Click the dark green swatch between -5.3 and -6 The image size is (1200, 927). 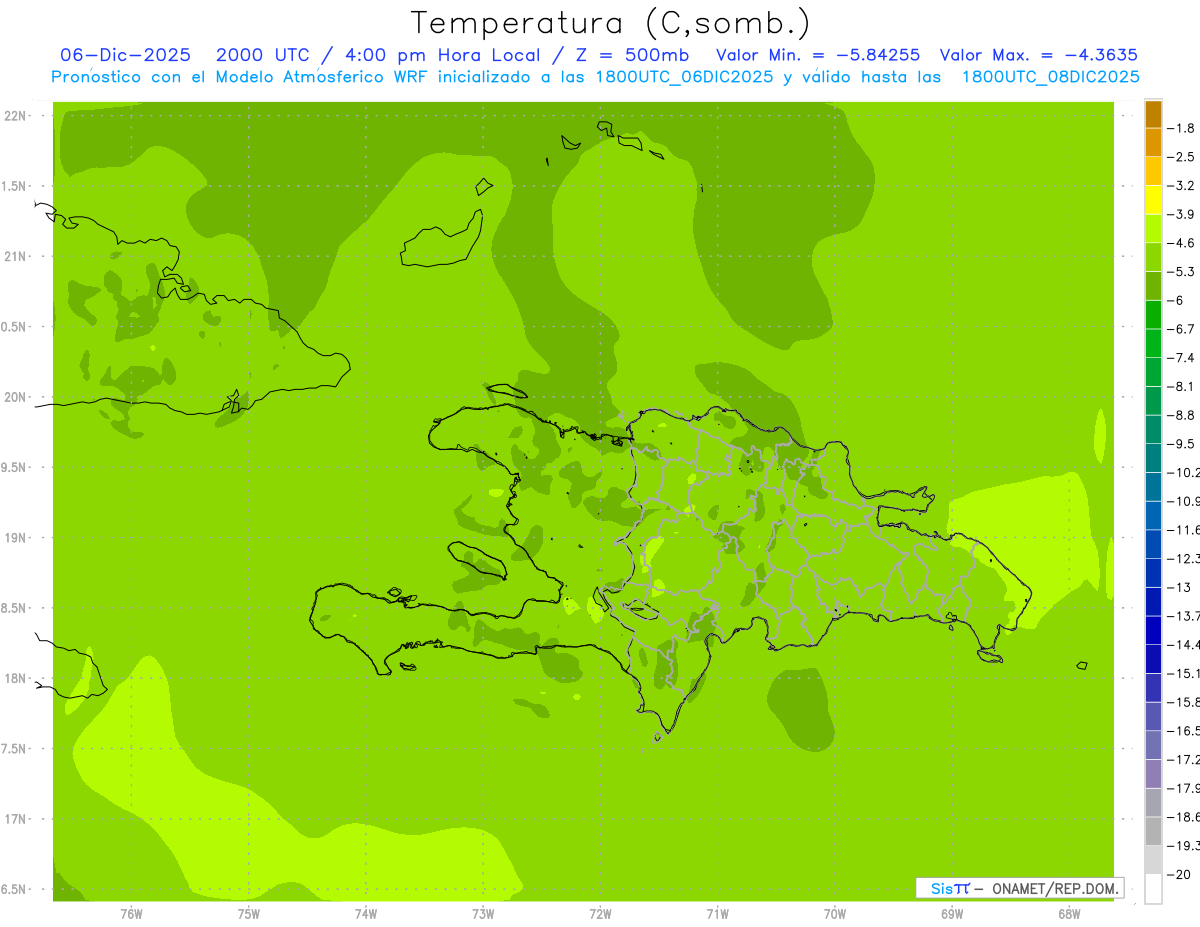pos(1153,286)
